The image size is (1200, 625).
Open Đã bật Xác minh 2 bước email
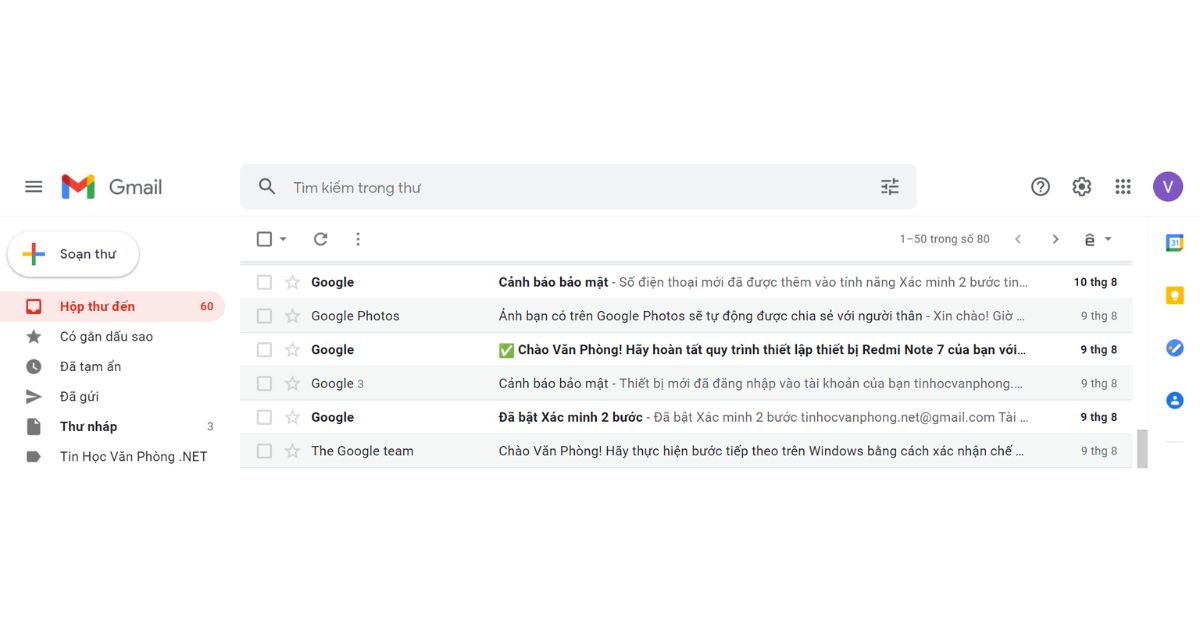pos(686,417)
